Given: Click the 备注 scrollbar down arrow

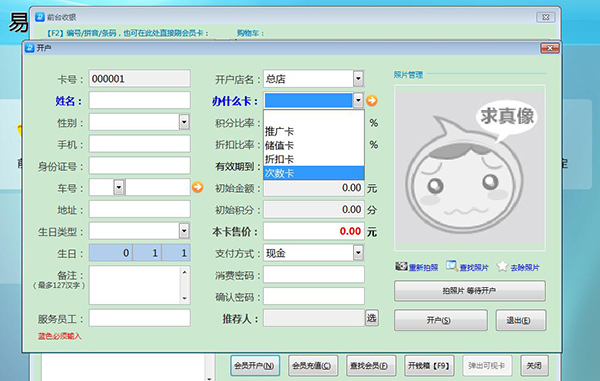Looking at the screenshot, I should point(185,298).
